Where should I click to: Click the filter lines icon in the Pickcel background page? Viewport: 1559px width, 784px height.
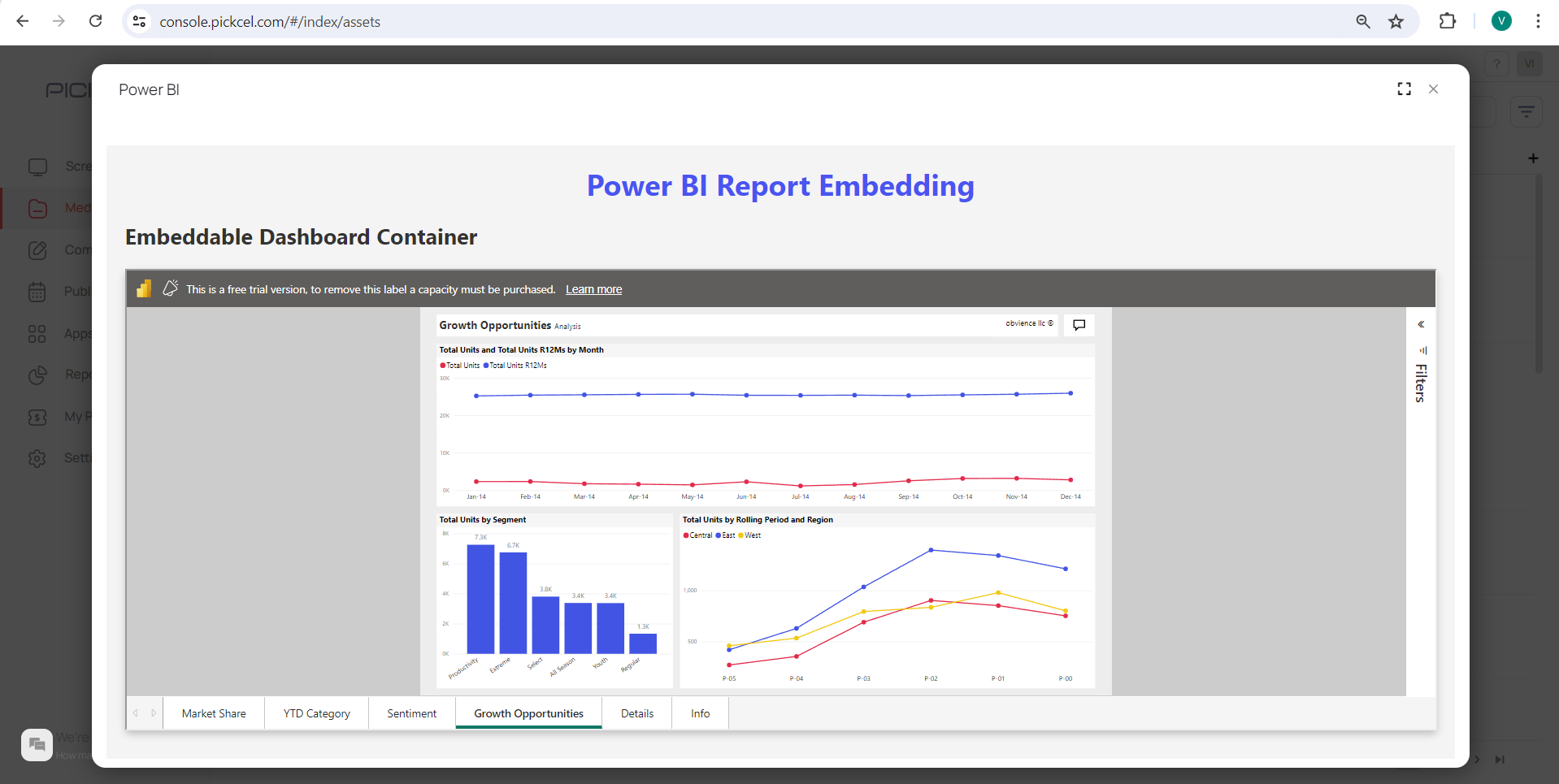tap(1526, 111)
